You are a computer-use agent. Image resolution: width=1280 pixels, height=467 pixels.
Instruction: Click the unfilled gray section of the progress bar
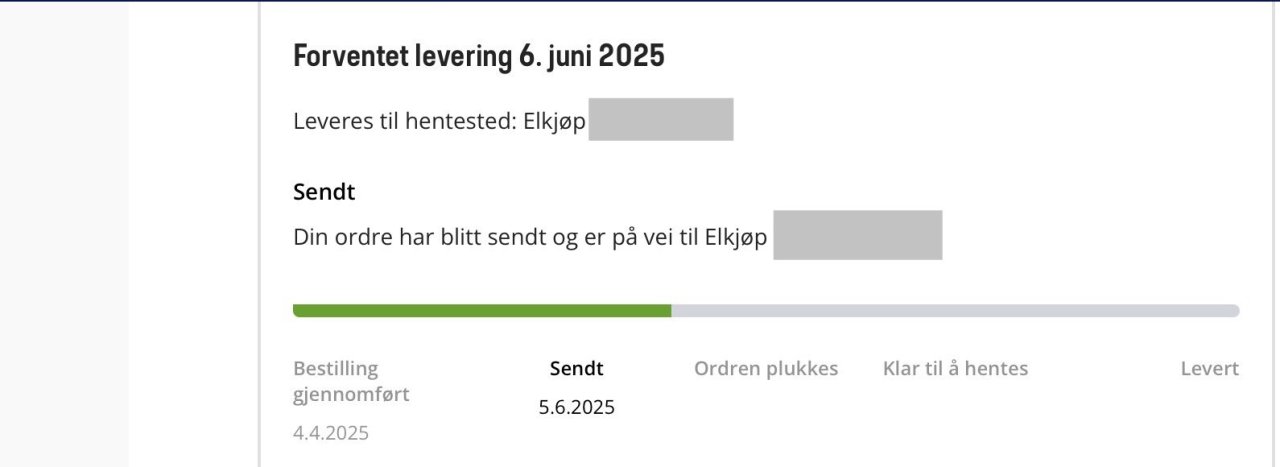[x=955, y=311]
